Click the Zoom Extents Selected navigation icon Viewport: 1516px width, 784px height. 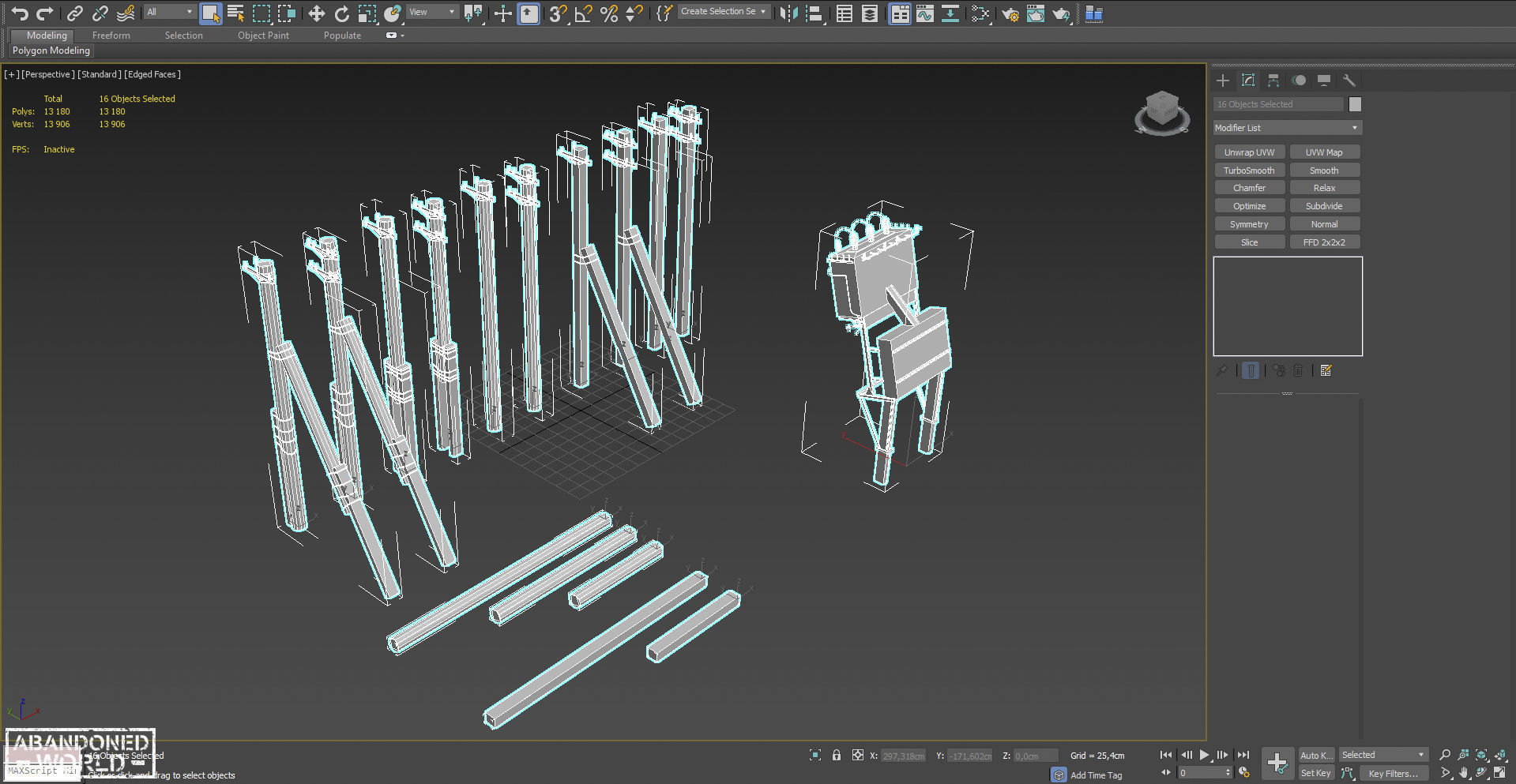tap(1482, 755)
